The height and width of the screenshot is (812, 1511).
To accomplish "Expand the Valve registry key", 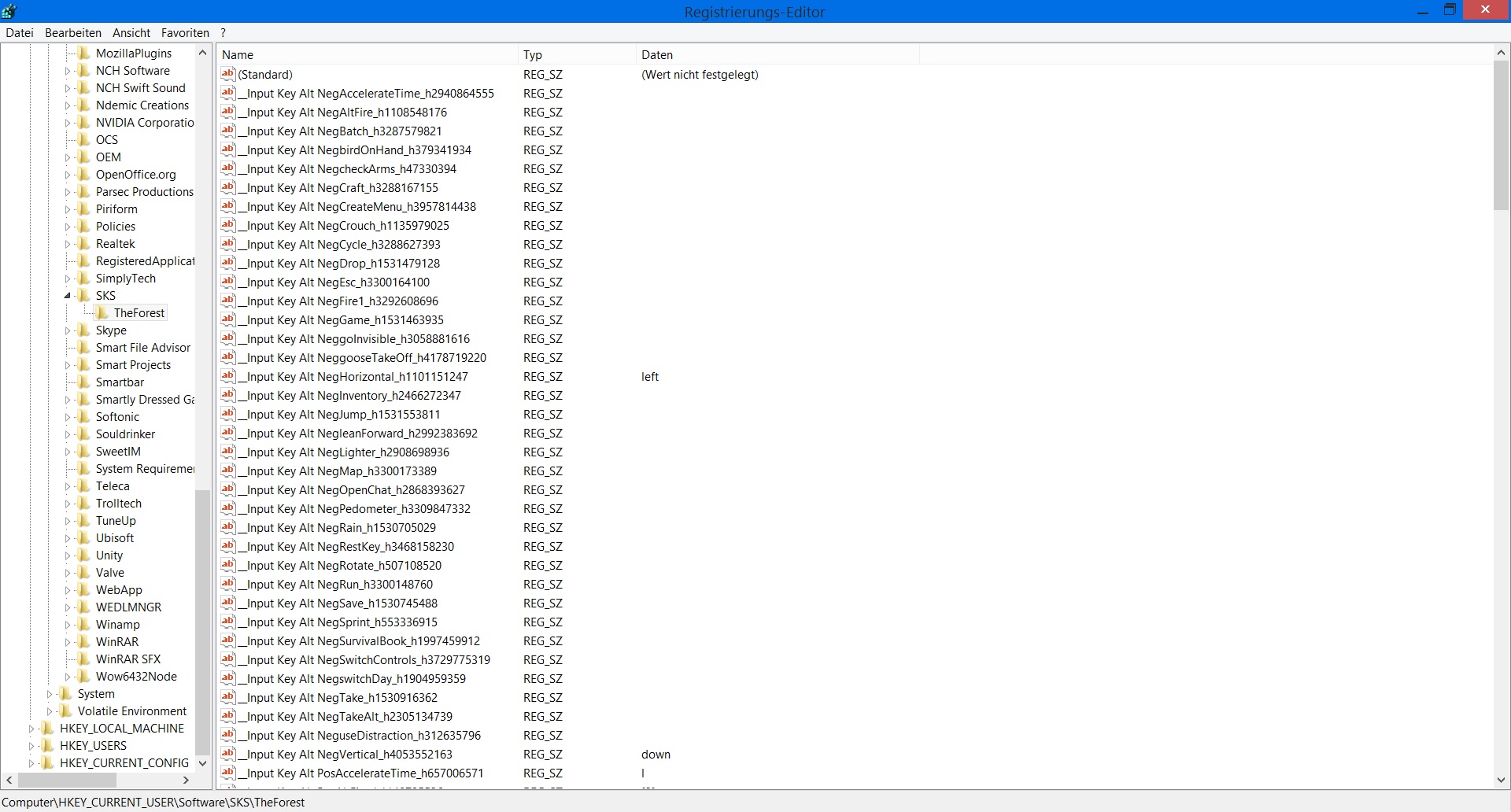I will (67, 573).
